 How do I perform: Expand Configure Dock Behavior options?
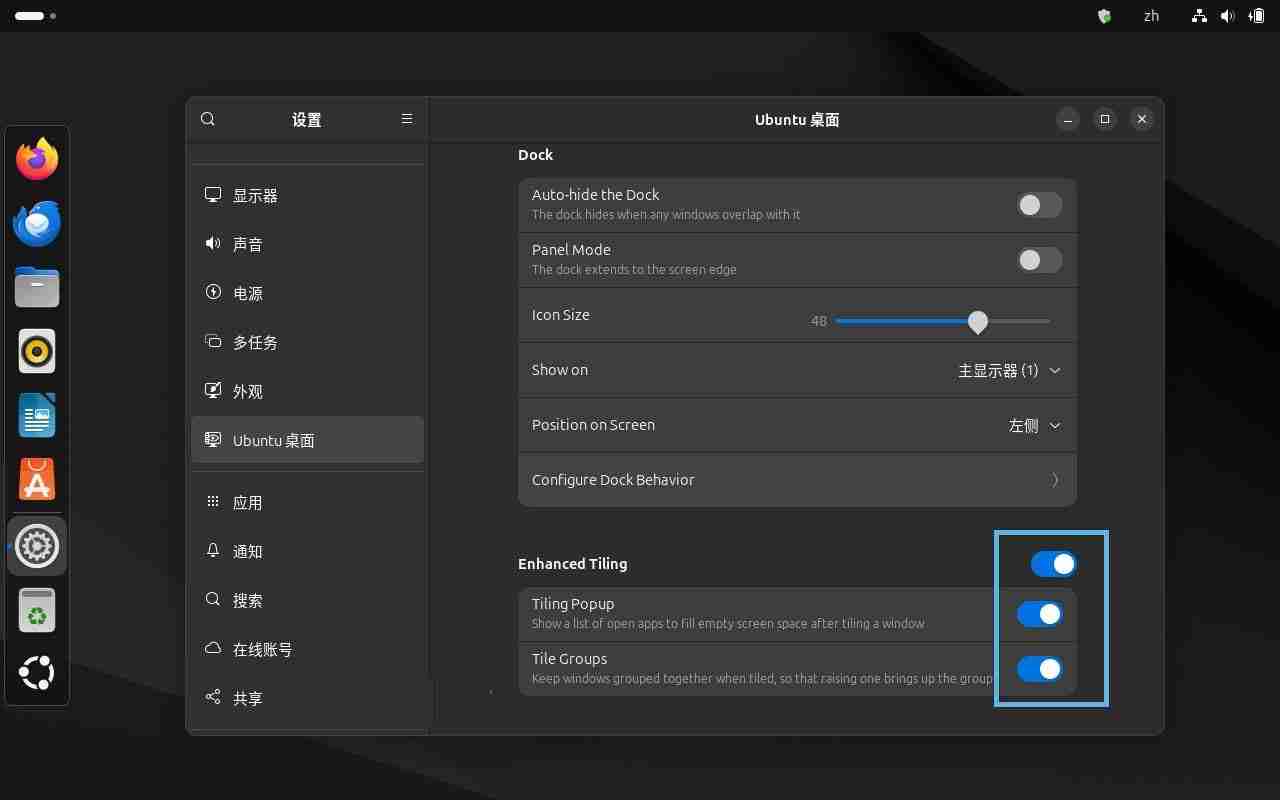pyautogui.click(x=797, y=480)
